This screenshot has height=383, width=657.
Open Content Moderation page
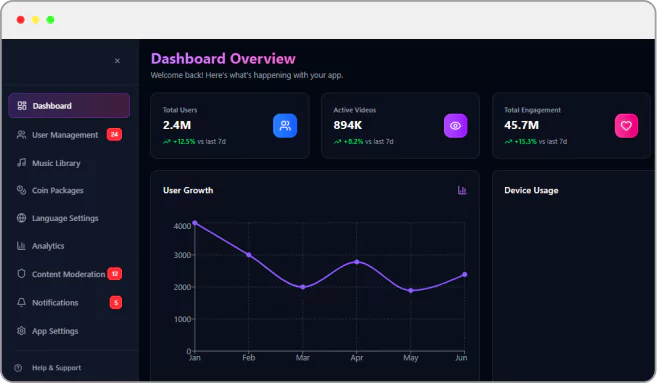[69, 274]
